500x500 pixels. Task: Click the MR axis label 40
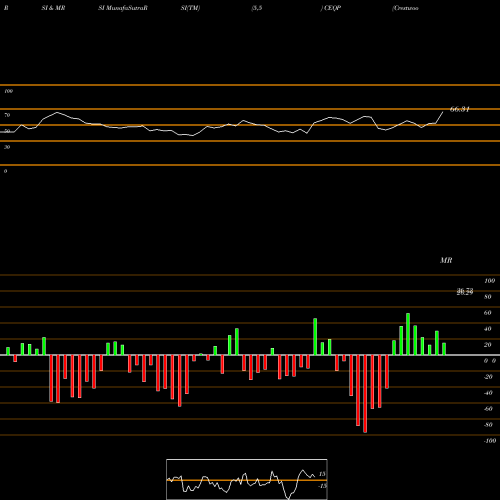tap(488, 329)
